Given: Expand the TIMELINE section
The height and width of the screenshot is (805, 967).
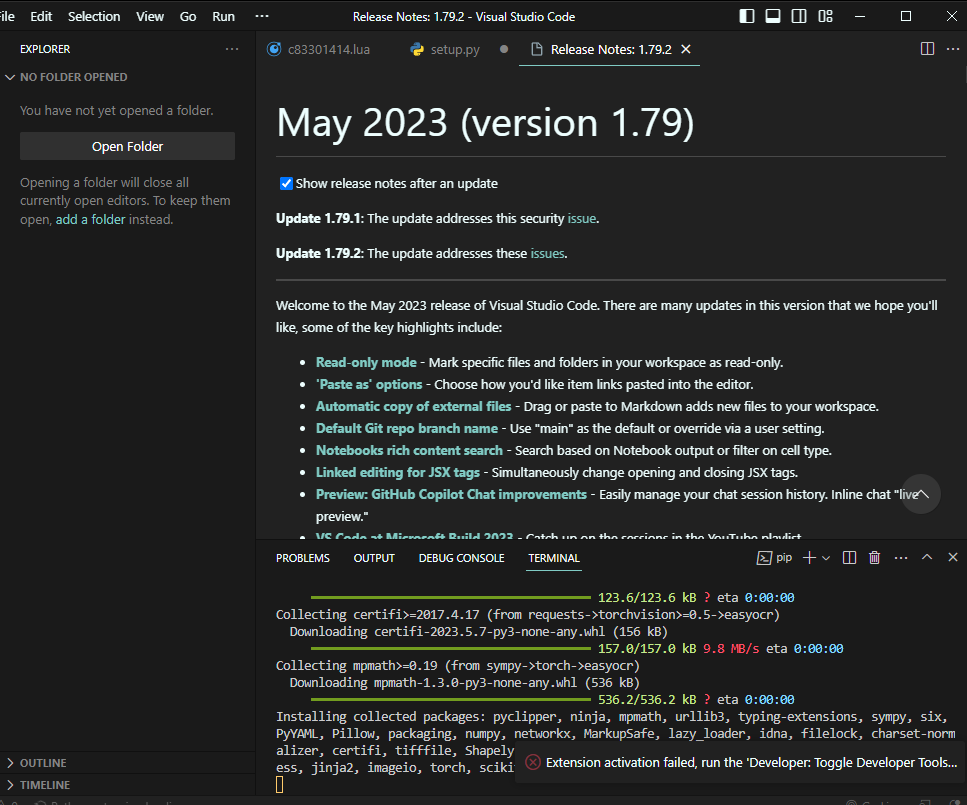Looking at the screenshot, I should 44,785.
